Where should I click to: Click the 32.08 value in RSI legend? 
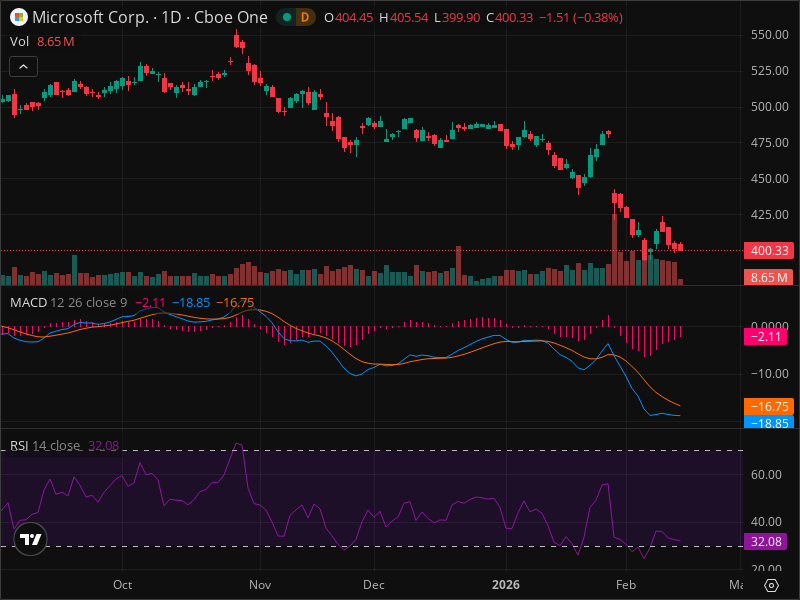[x=104, y=446]
